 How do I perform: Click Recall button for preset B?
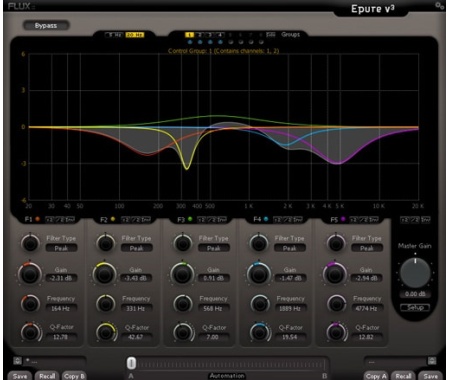coord(403,376)
